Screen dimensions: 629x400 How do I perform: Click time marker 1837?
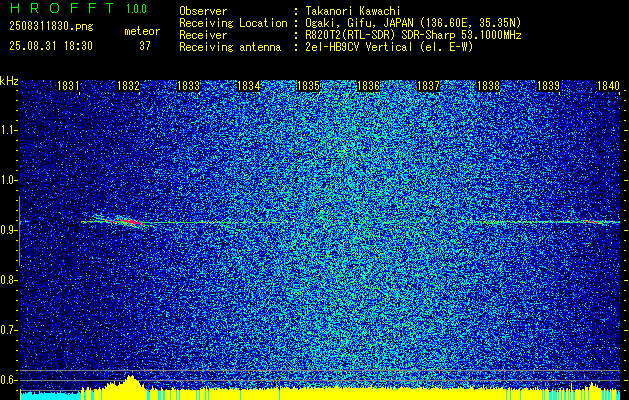point(428,86)
